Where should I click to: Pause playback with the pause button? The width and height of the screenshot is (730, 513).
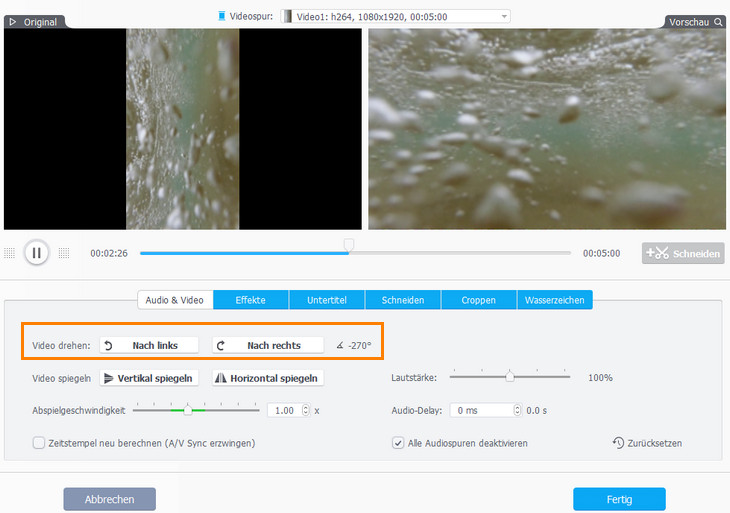(37, 253)
